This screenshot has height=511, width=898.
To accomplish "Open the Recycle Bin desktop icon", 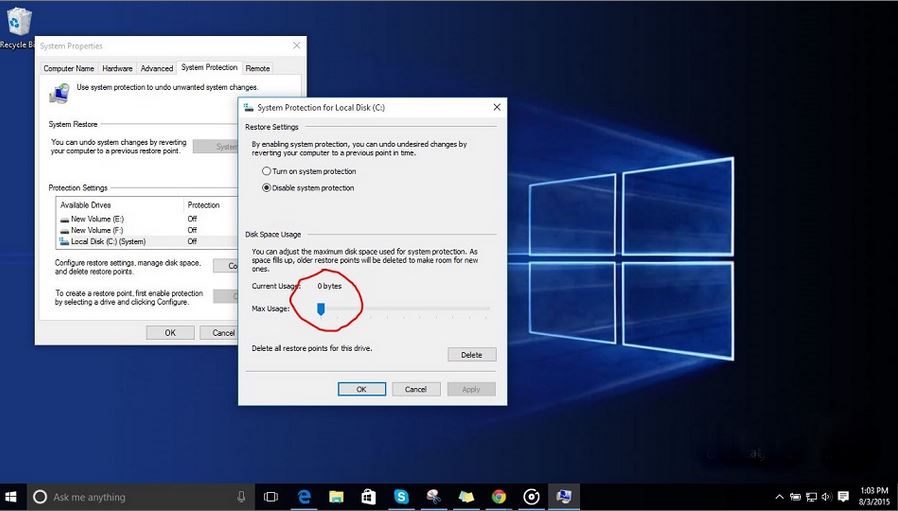I will click(x=18, y=27).
